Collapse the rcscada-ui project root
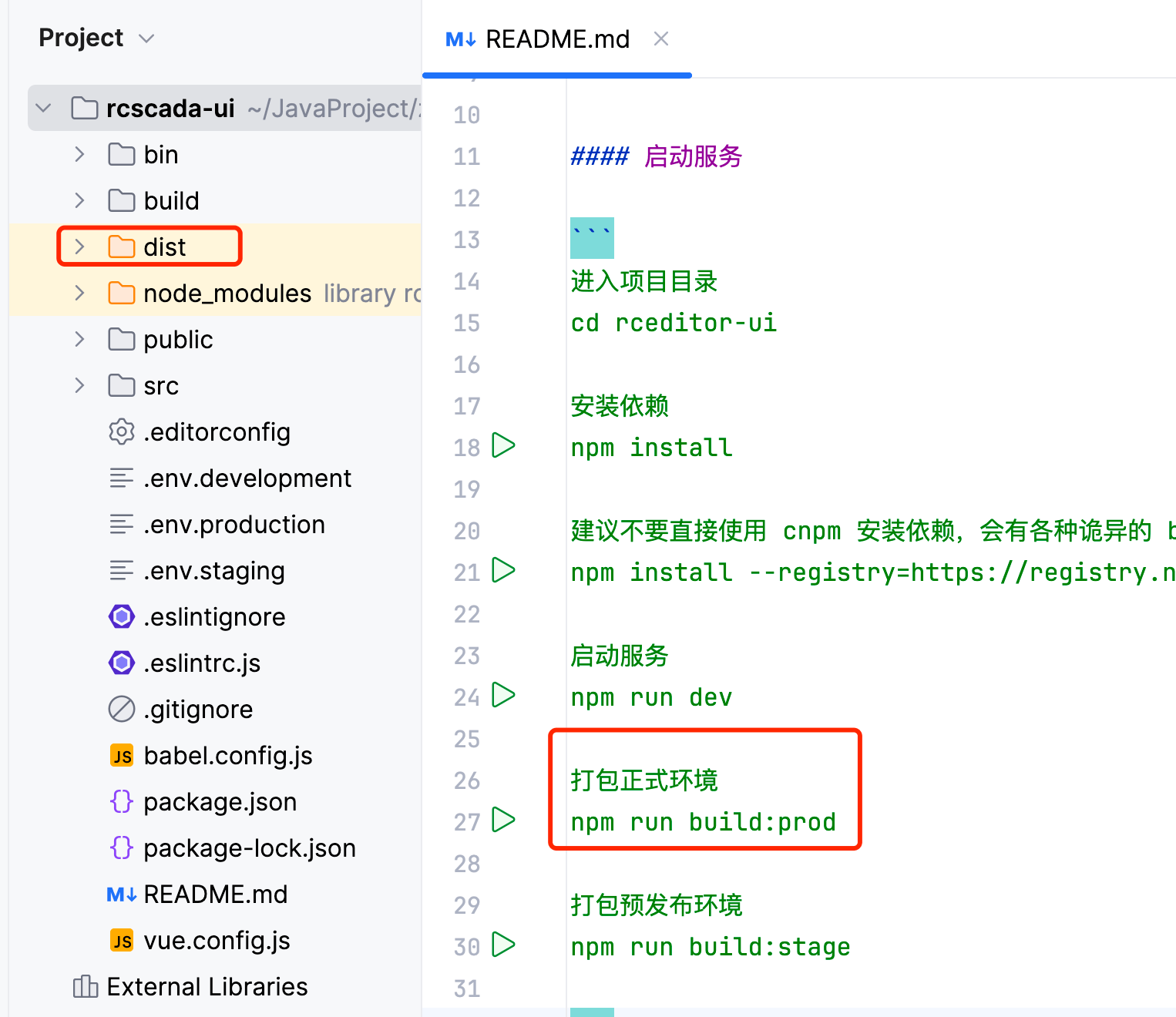This screenshot has height=1017, width=1176. (44, 109)
